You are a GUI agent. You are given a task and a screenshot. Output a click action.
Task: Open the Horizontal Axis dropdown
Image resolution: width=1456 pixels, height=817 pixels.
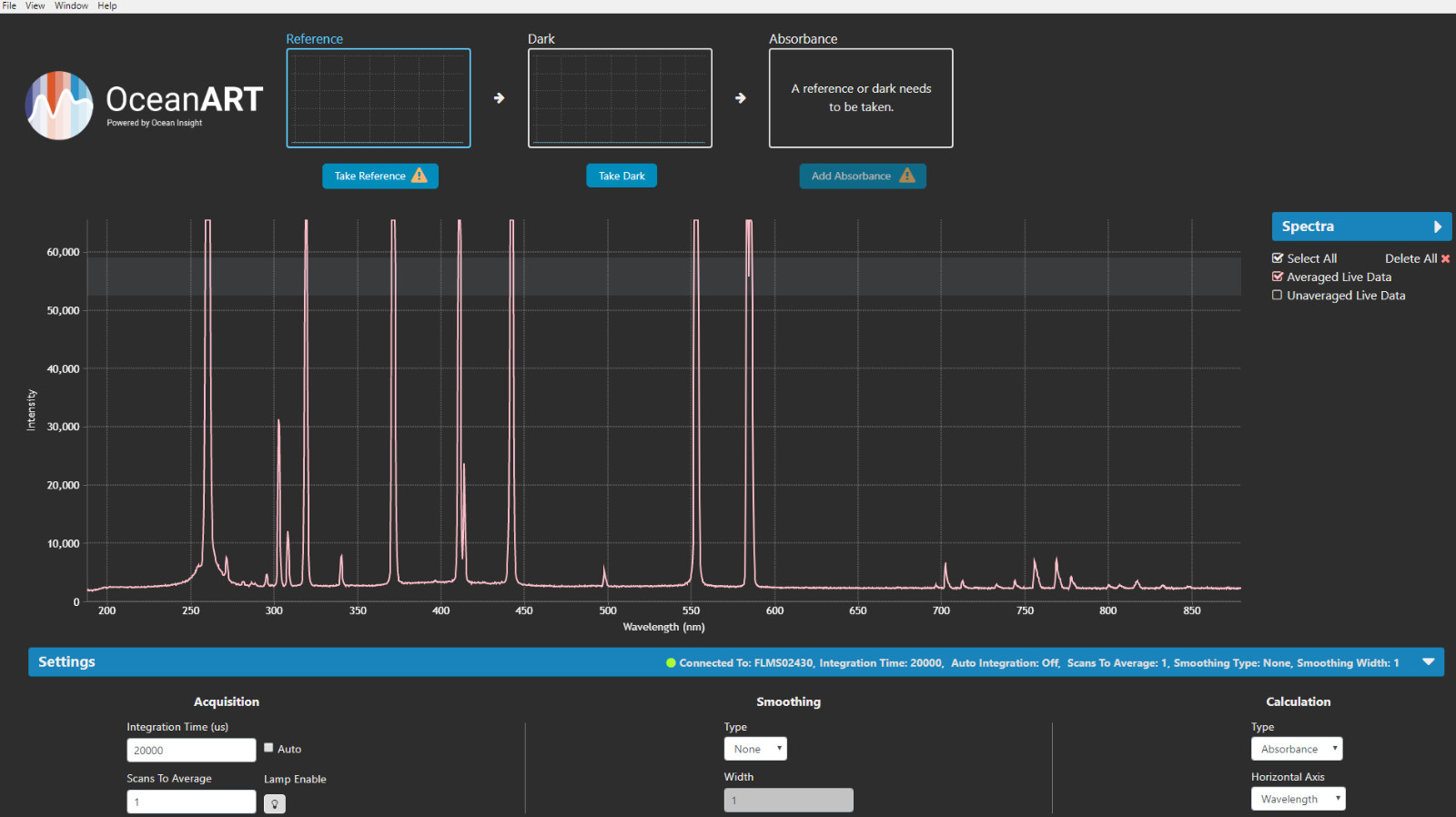1297,799
